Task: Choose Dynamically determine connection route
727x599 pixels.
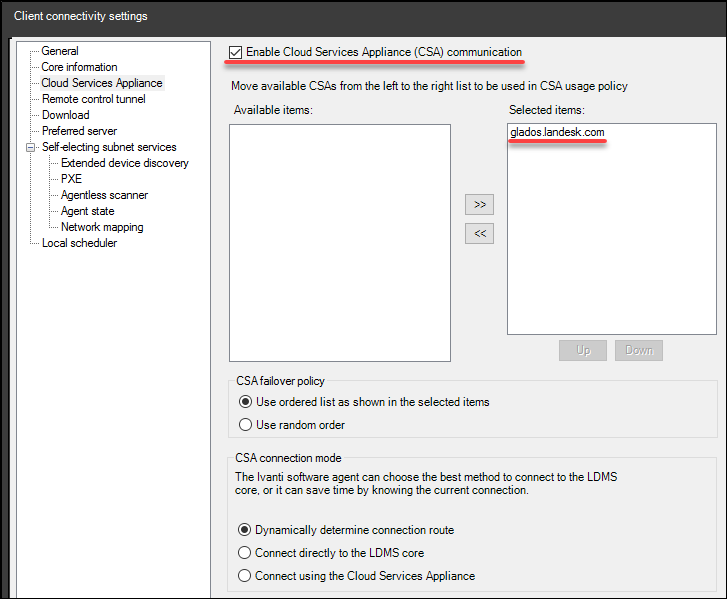Action: [245, 530]
